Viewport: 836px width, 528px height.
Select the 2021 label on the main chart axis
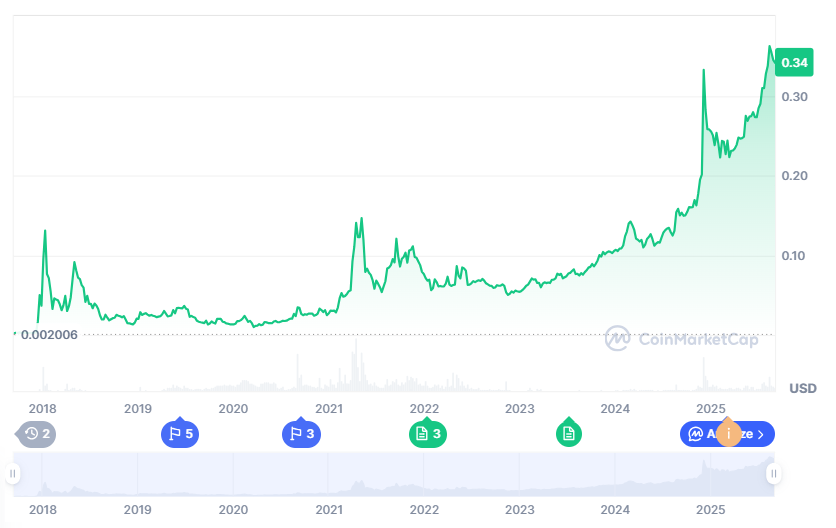click(x=328, y=409)
